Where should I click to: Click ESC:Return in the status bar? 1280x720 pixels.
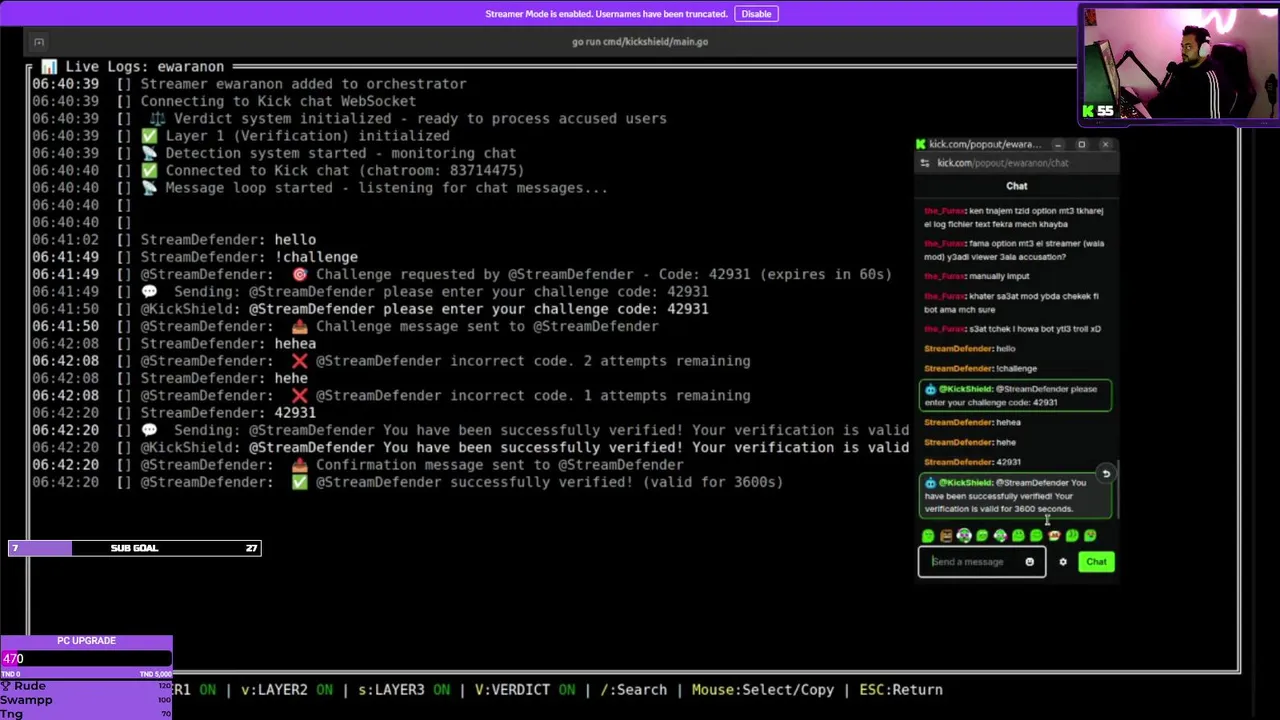[901, 690]
